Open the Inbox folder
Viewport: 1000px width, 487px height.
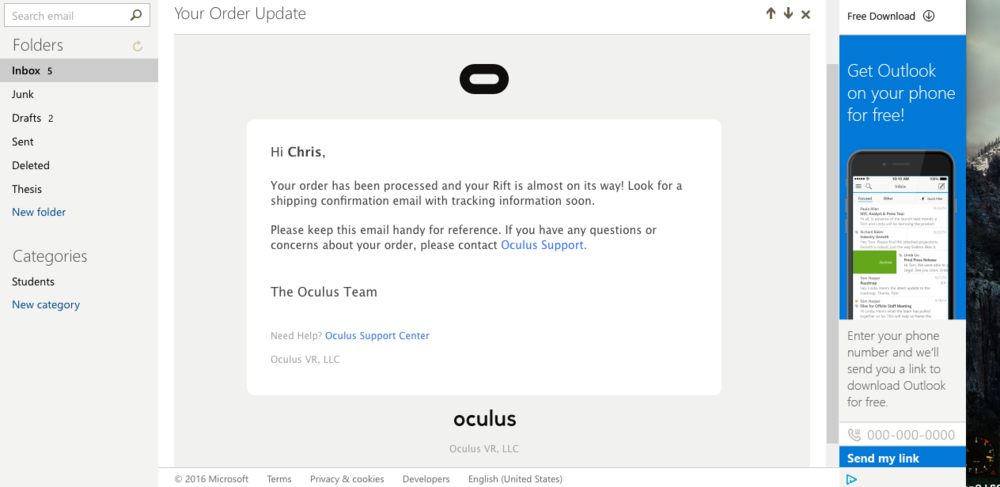click(x=26, y=71)
